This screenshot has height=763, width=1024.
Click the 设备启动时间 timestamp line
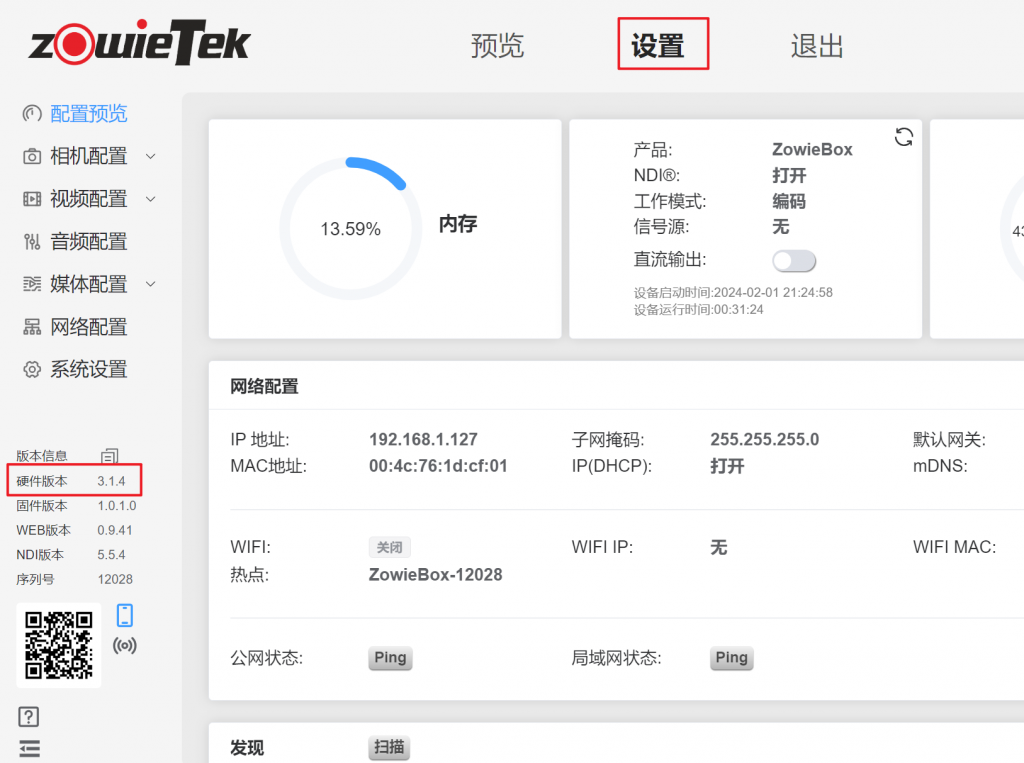tap(733, 293)
